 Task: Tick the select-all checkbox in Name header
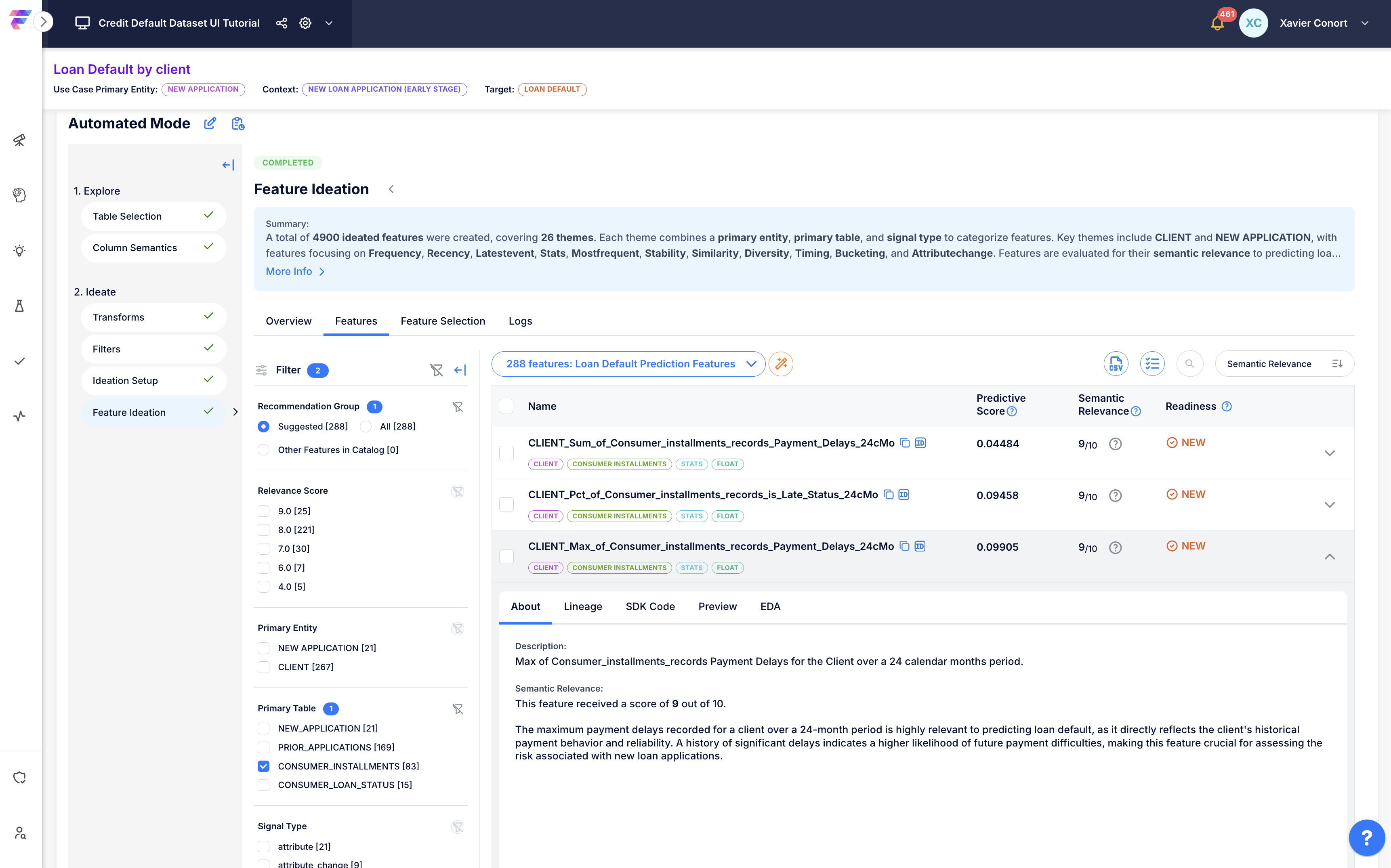tap(506, 407)
